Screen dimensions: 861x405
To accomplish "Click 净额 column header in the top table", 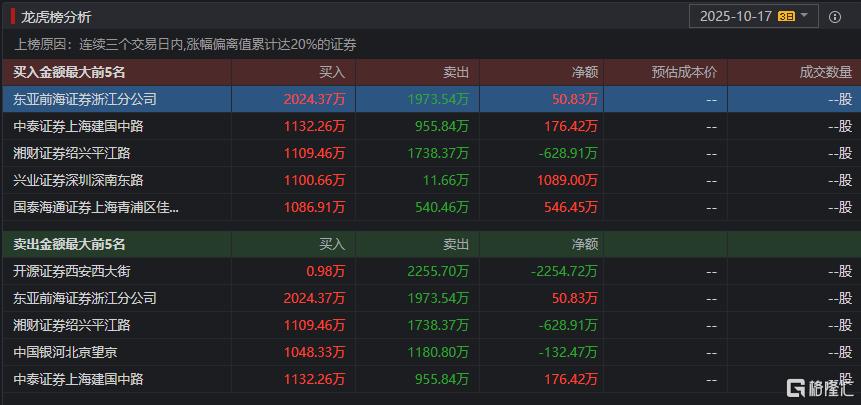I will pyautogui.click(x=585, y=72).
